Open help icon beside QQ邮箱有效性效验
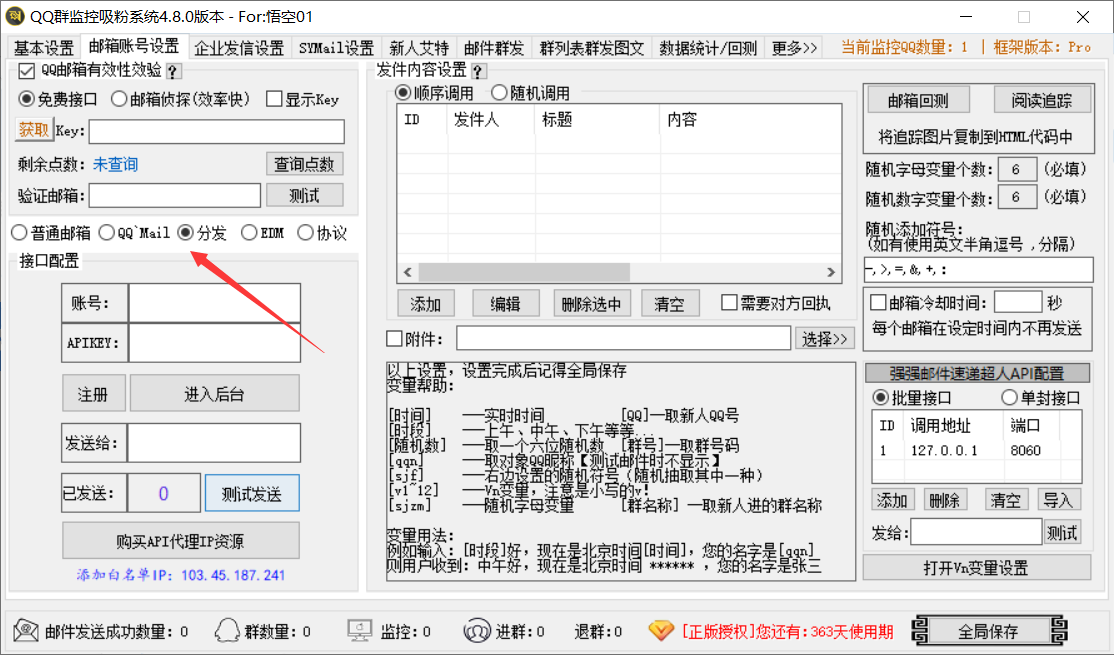Image resolution: width=1114 pixels, height=655 pixels. [x=173, y=71]
